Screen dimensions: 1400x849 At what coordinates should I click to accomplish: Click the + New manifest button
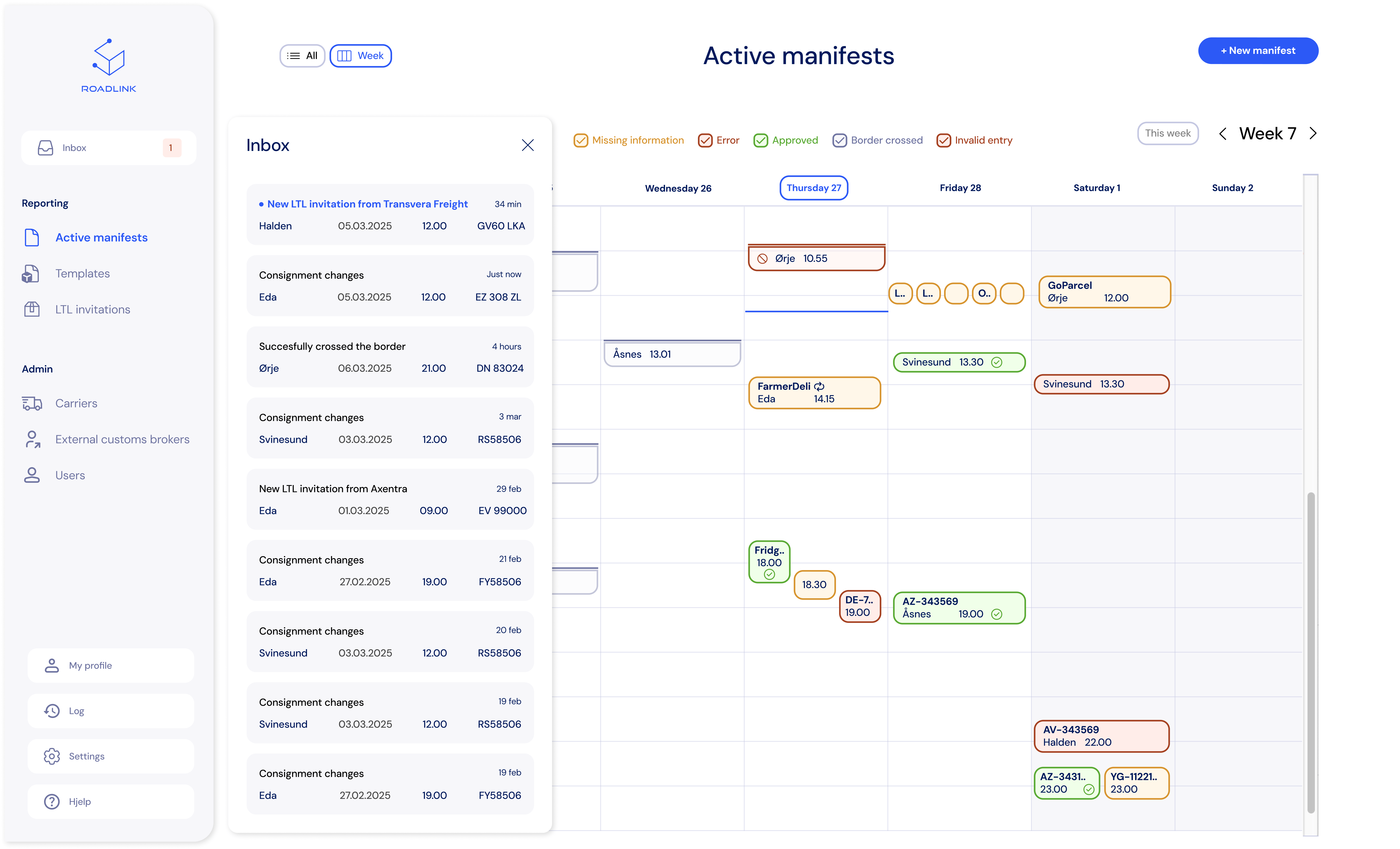[1258, 51]
